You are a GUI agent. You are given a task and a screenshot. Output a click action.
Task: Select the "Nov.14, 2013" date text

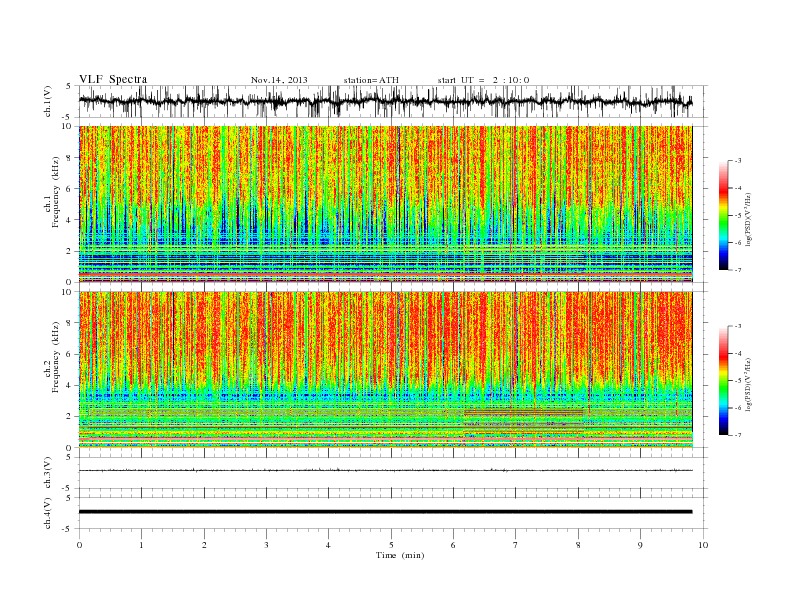click(279, 80)
